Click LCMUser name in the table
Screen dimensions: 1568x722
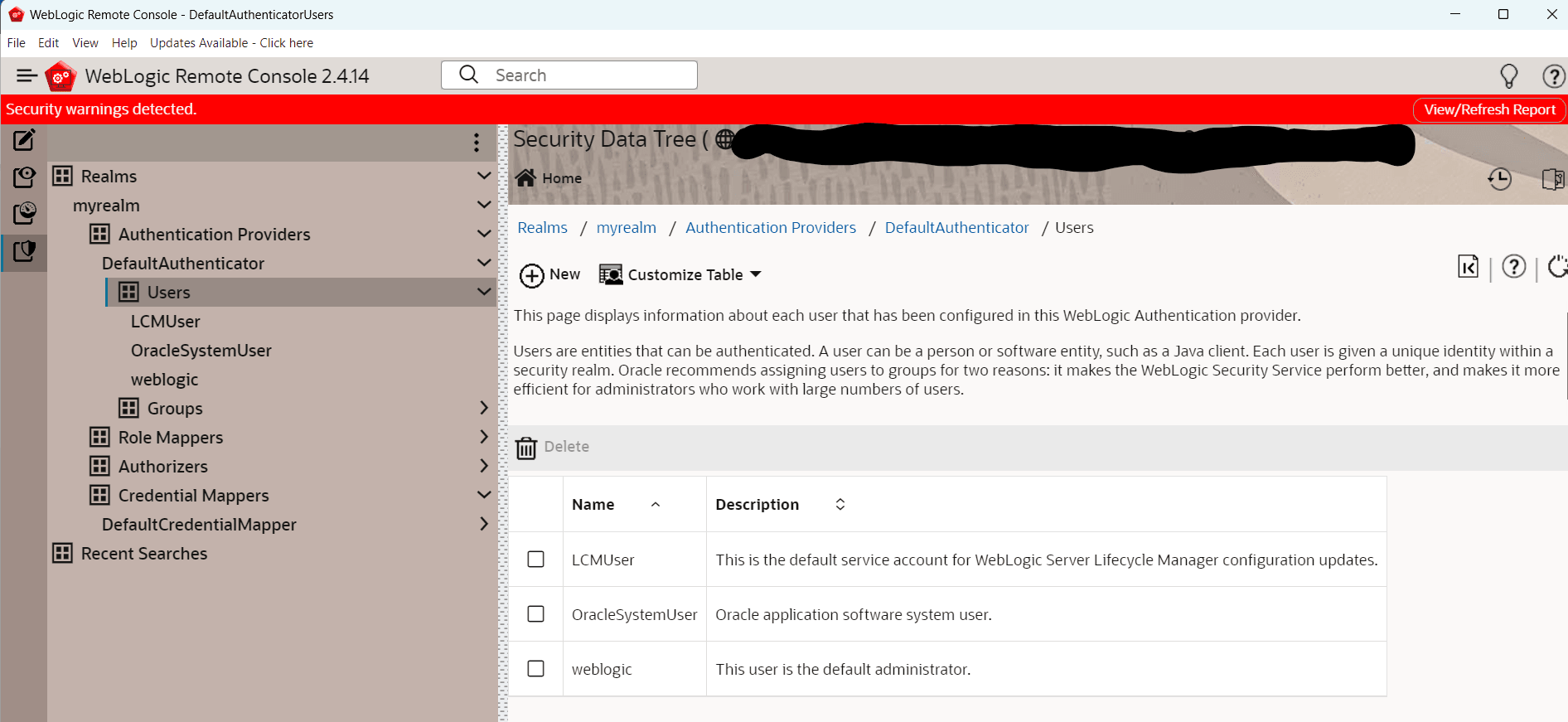coord(603,560)
